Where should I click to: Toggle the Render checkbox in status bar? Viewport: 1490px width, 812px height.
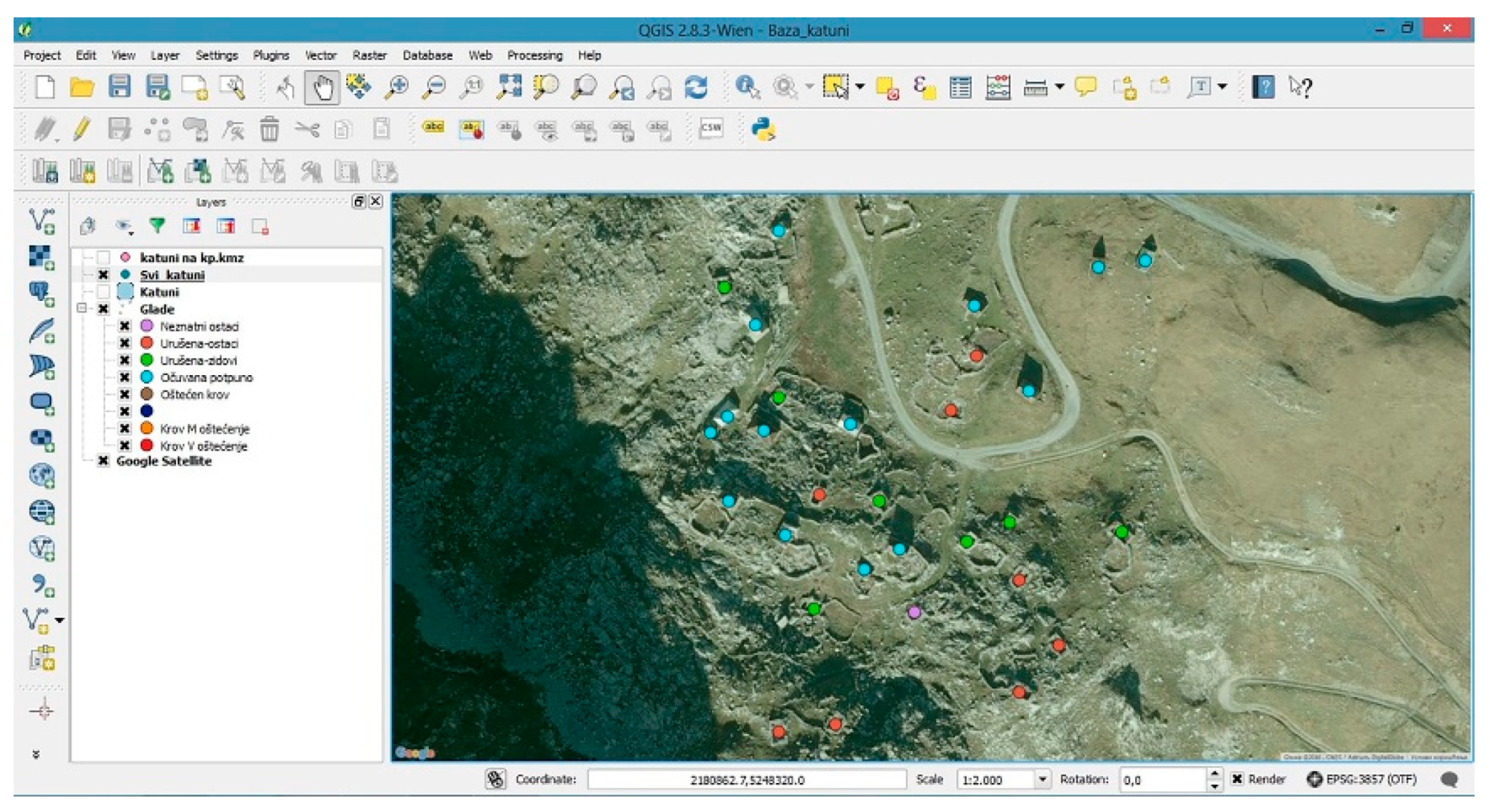point(1237,779)
